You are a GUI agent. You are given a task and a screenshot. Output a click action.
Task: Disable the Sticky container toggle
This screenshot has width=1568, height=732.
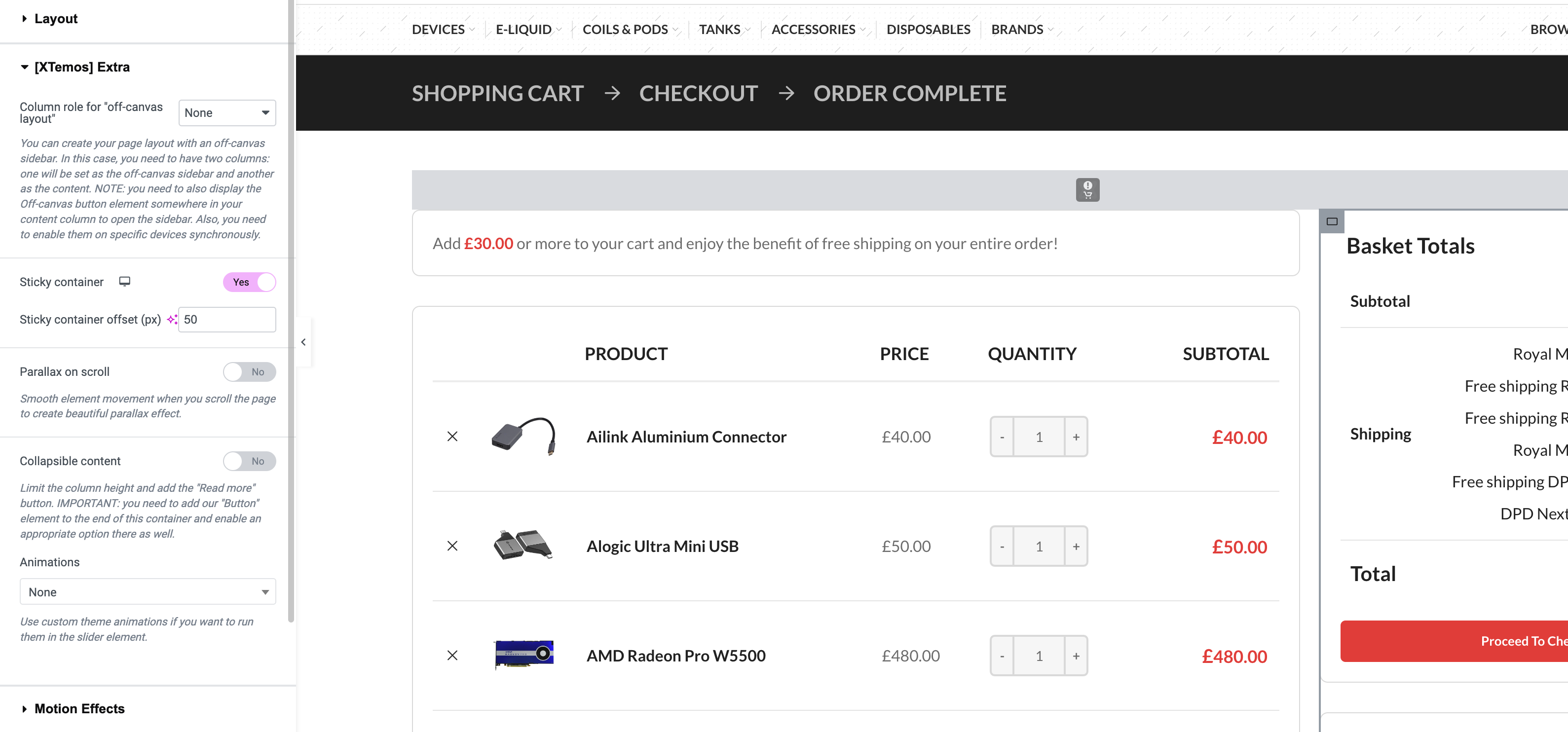pos(250,282)
